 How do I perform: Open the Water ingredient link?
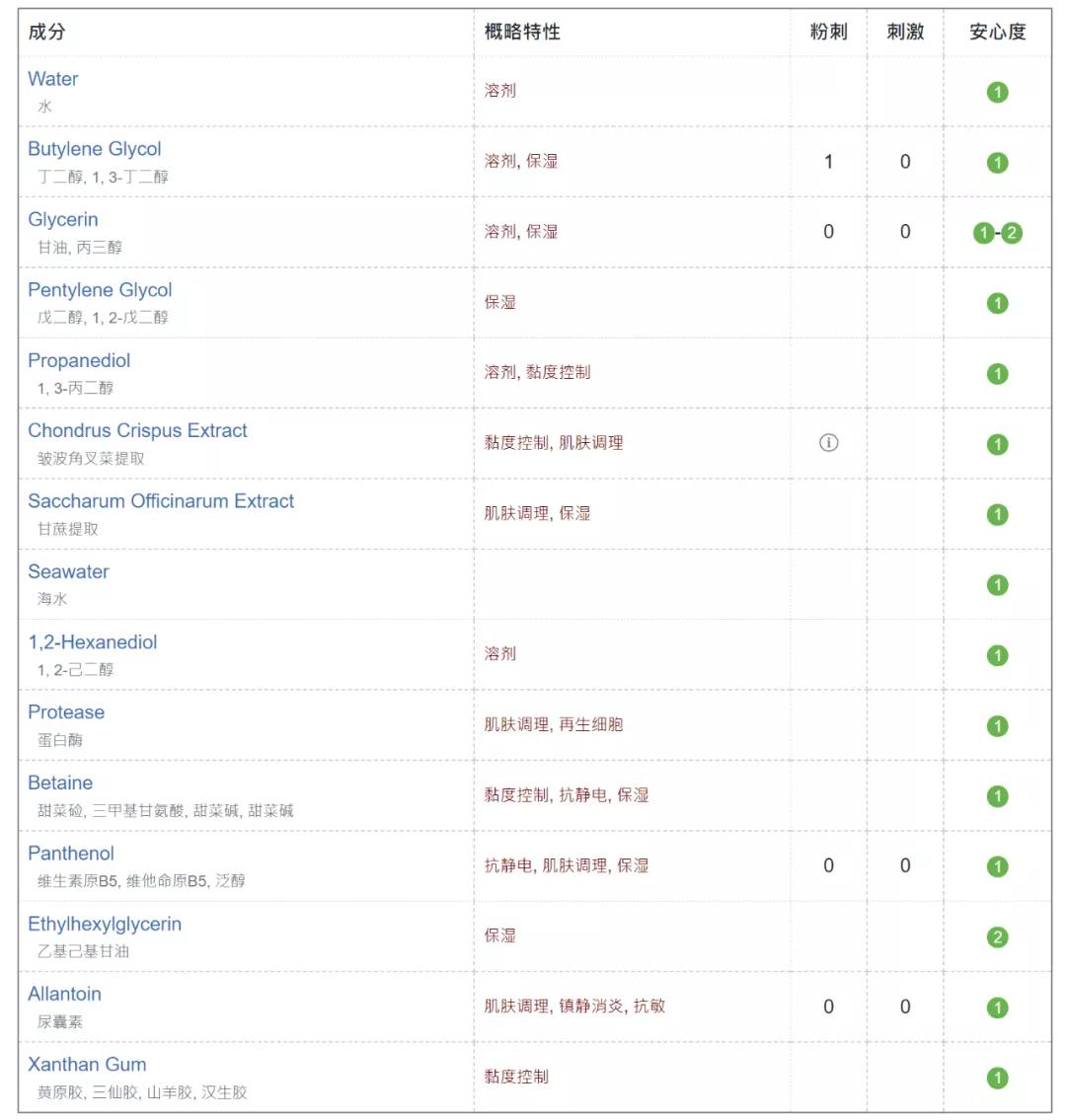coord(53,79)
